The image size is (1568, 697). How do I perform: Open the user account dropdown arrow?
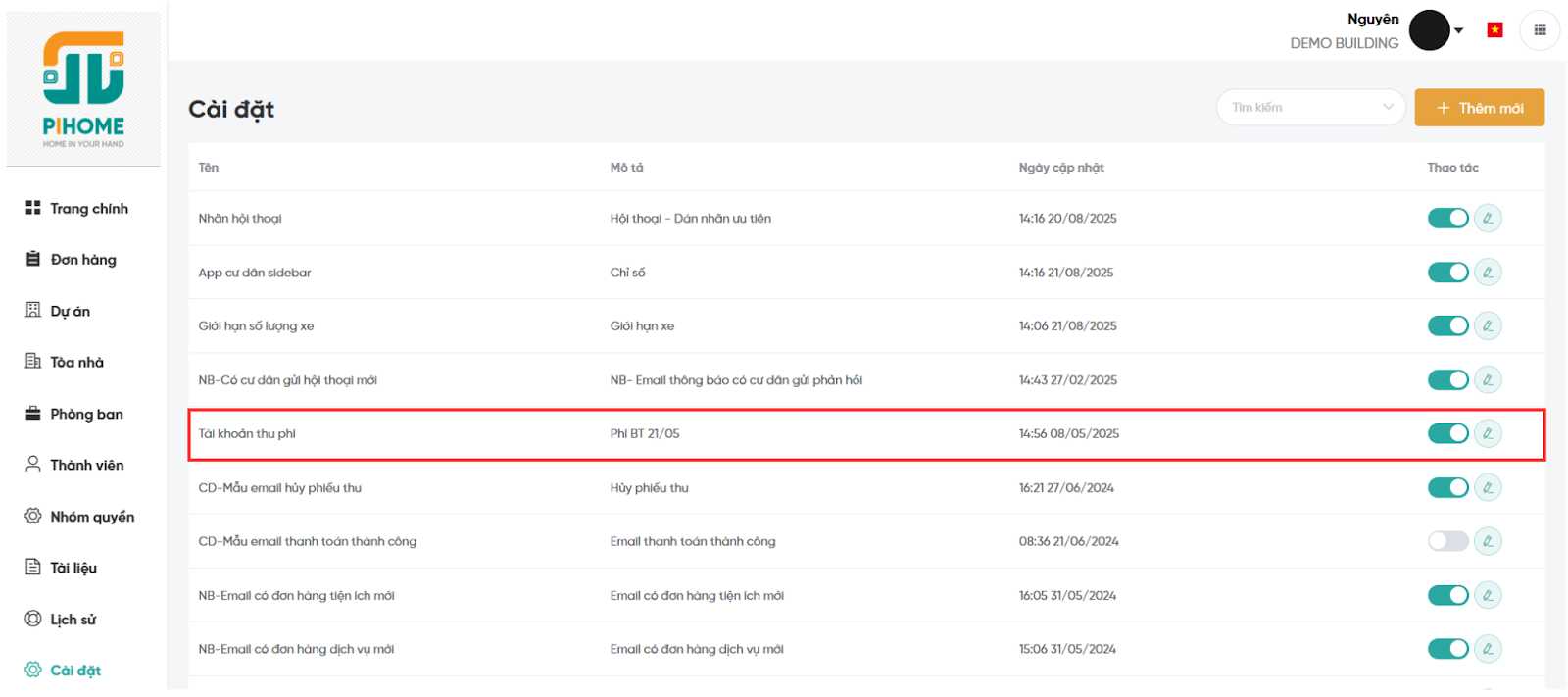1459,30
